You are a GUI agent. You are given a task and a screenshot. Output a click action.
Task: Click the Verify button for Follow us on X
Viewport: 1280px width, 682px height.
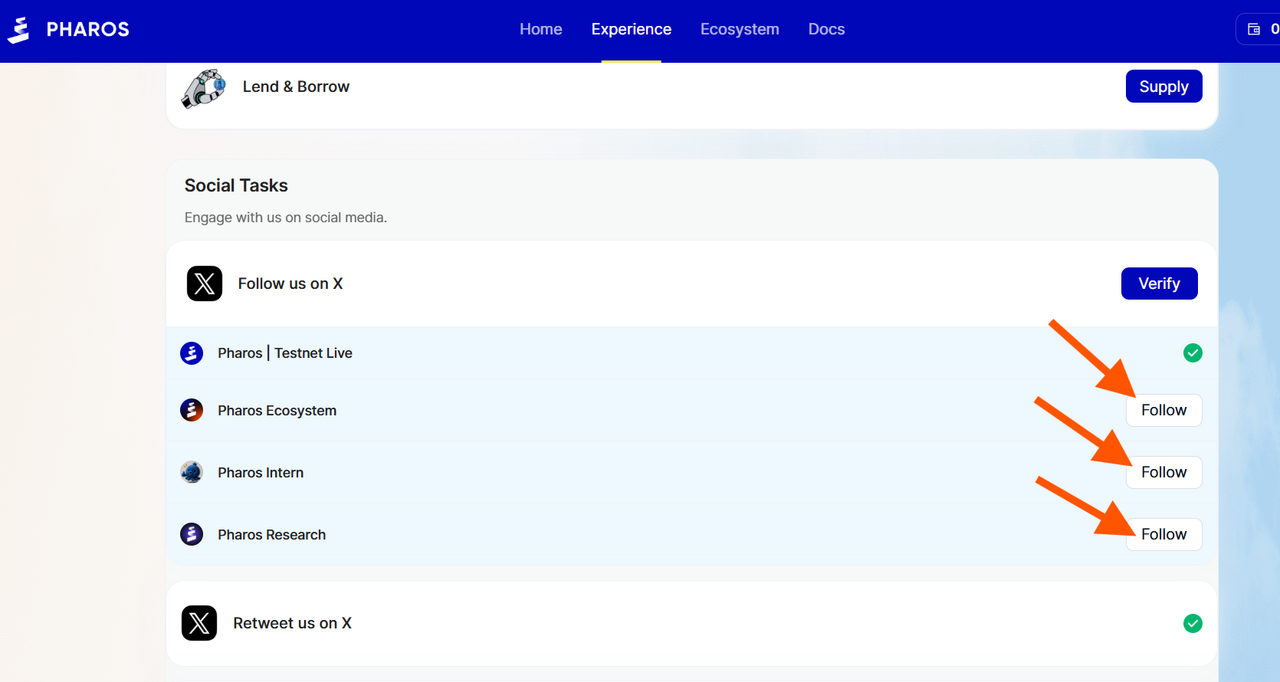(x=1159, y=283)
